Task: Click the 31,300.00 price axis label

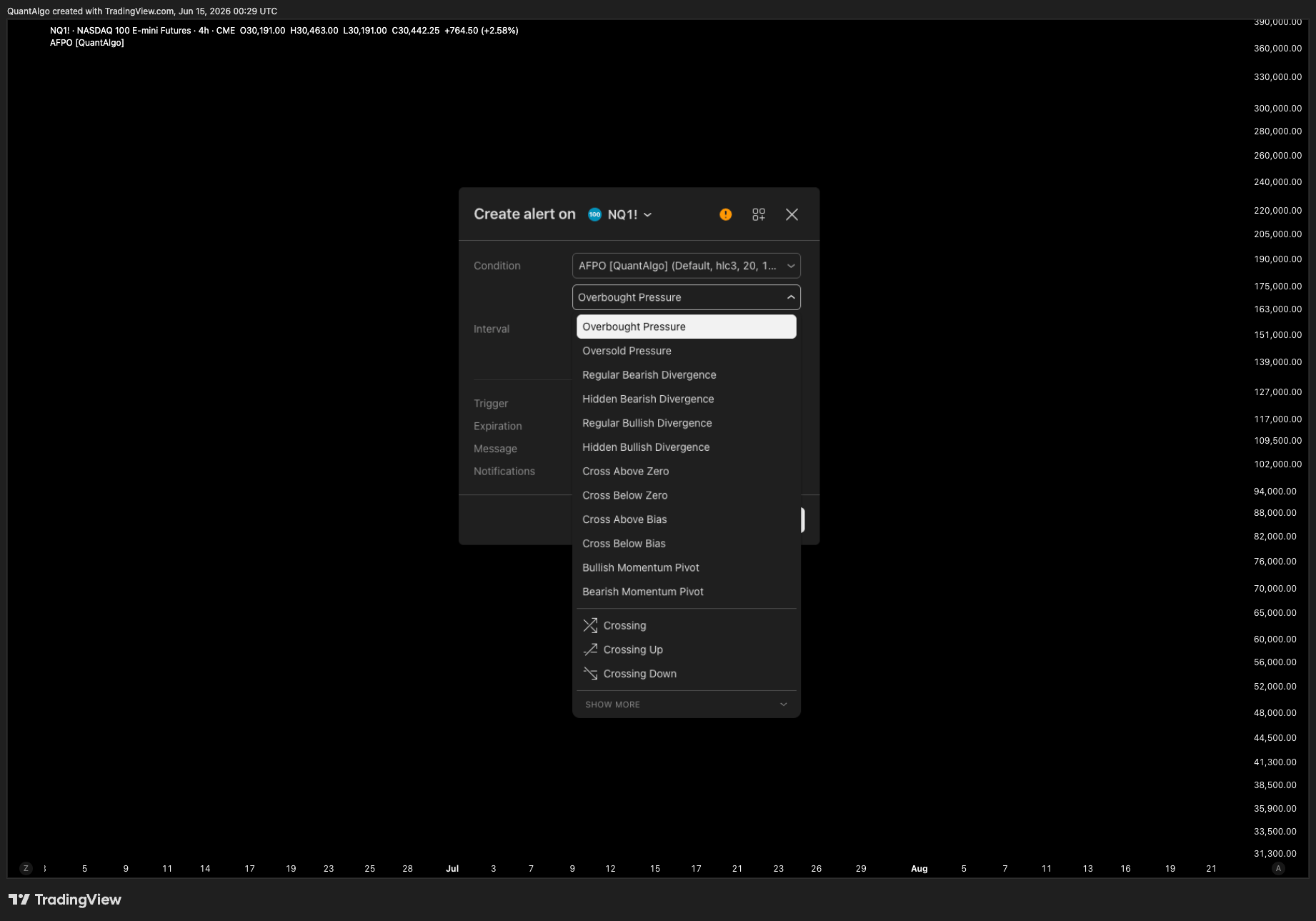Action: [x=1275, y=854]
